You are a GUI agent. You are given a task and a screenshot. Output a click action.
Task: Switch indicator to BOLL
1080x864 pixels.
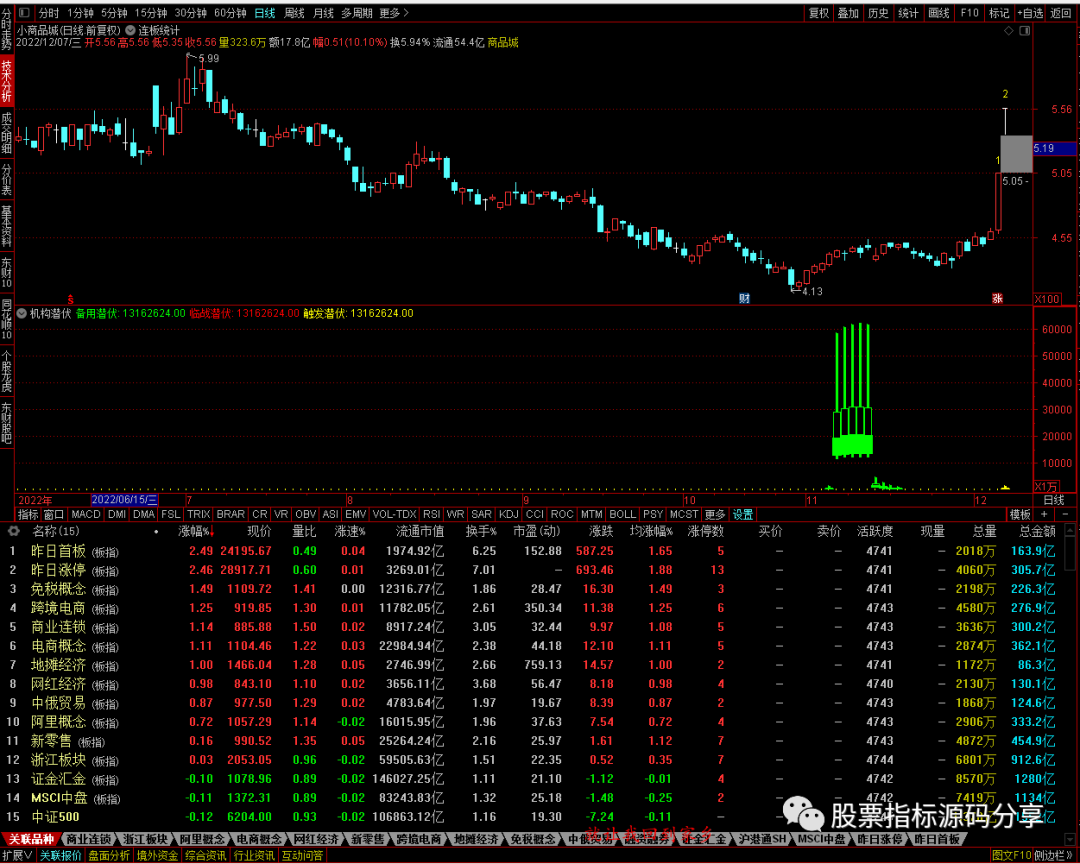pos(623,515)
